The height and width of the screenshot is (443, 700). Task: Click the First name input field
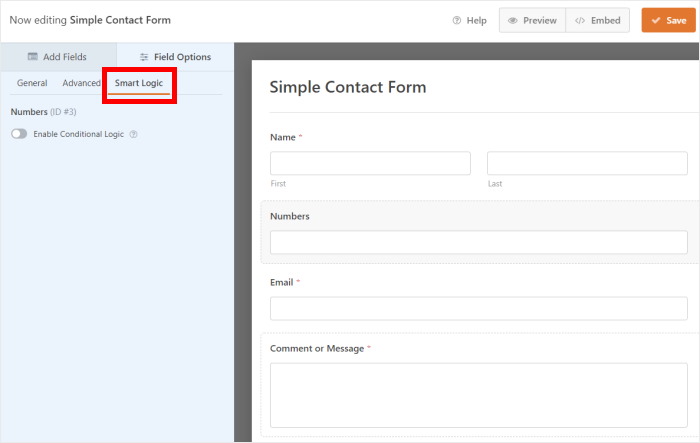(x=370, y=163)
